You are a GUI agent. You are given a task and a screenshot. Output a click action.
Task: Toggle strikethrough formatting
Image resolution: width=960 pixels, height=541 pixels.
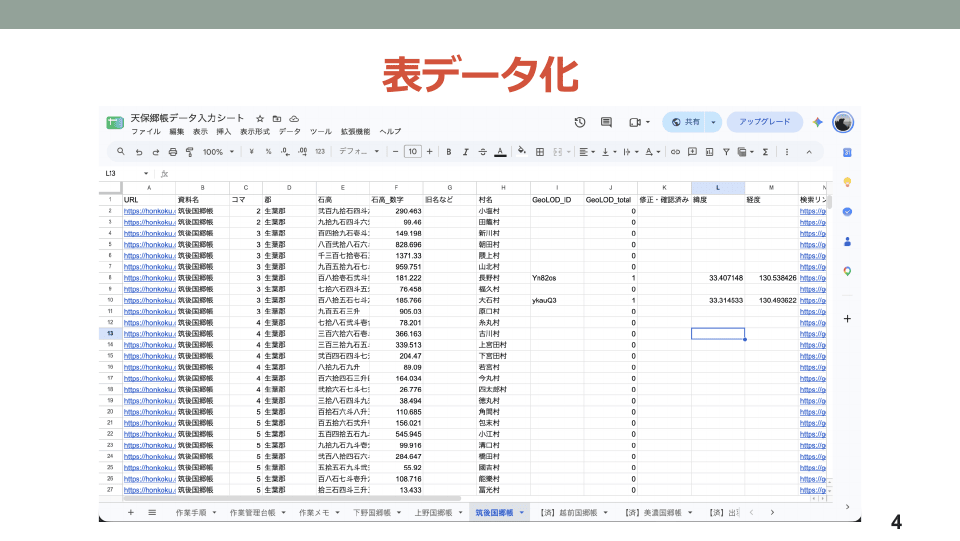[482, 152]
